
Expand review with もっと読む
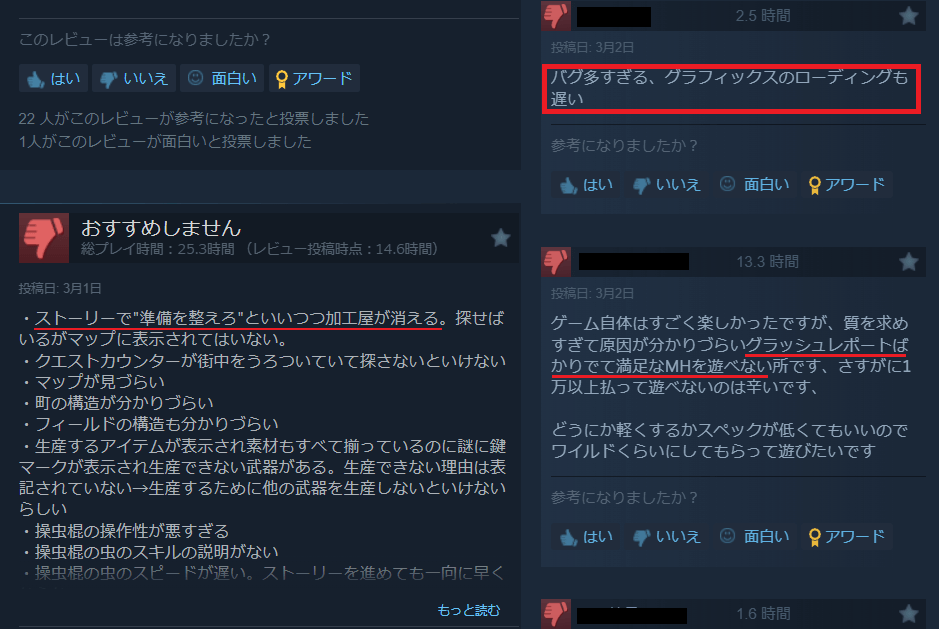468,610
